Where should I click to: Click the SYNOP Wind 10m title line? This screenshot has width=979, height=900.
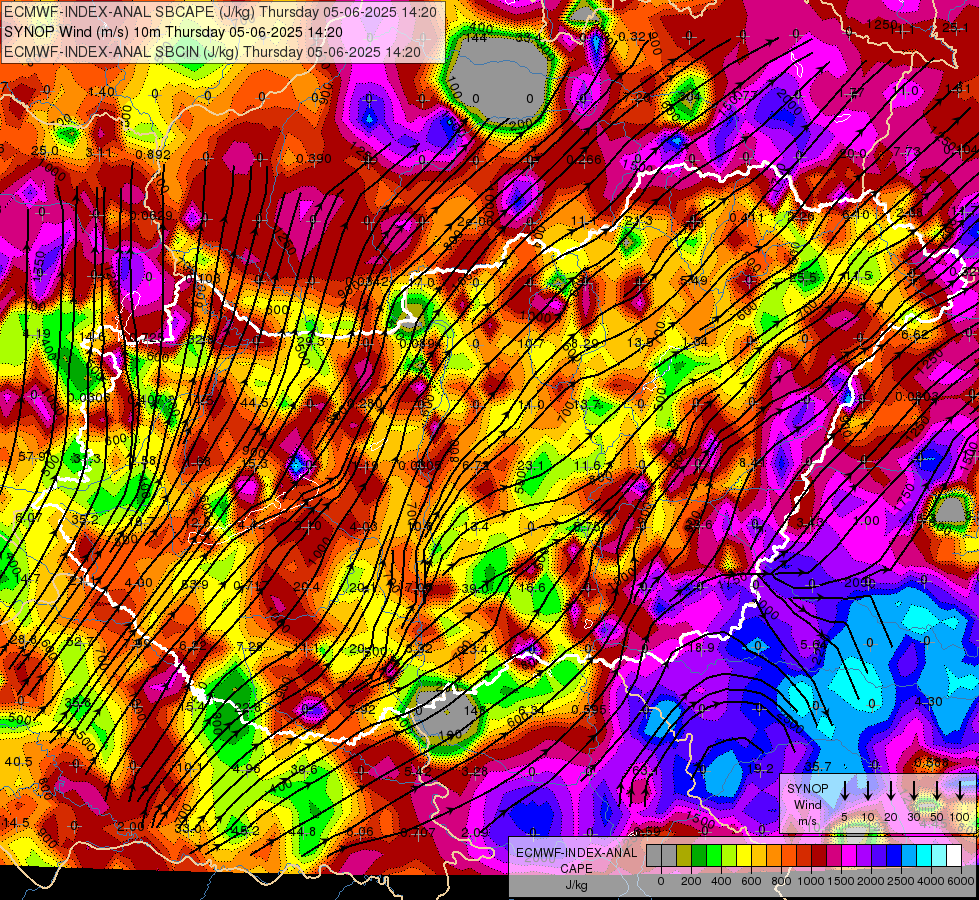174,32
